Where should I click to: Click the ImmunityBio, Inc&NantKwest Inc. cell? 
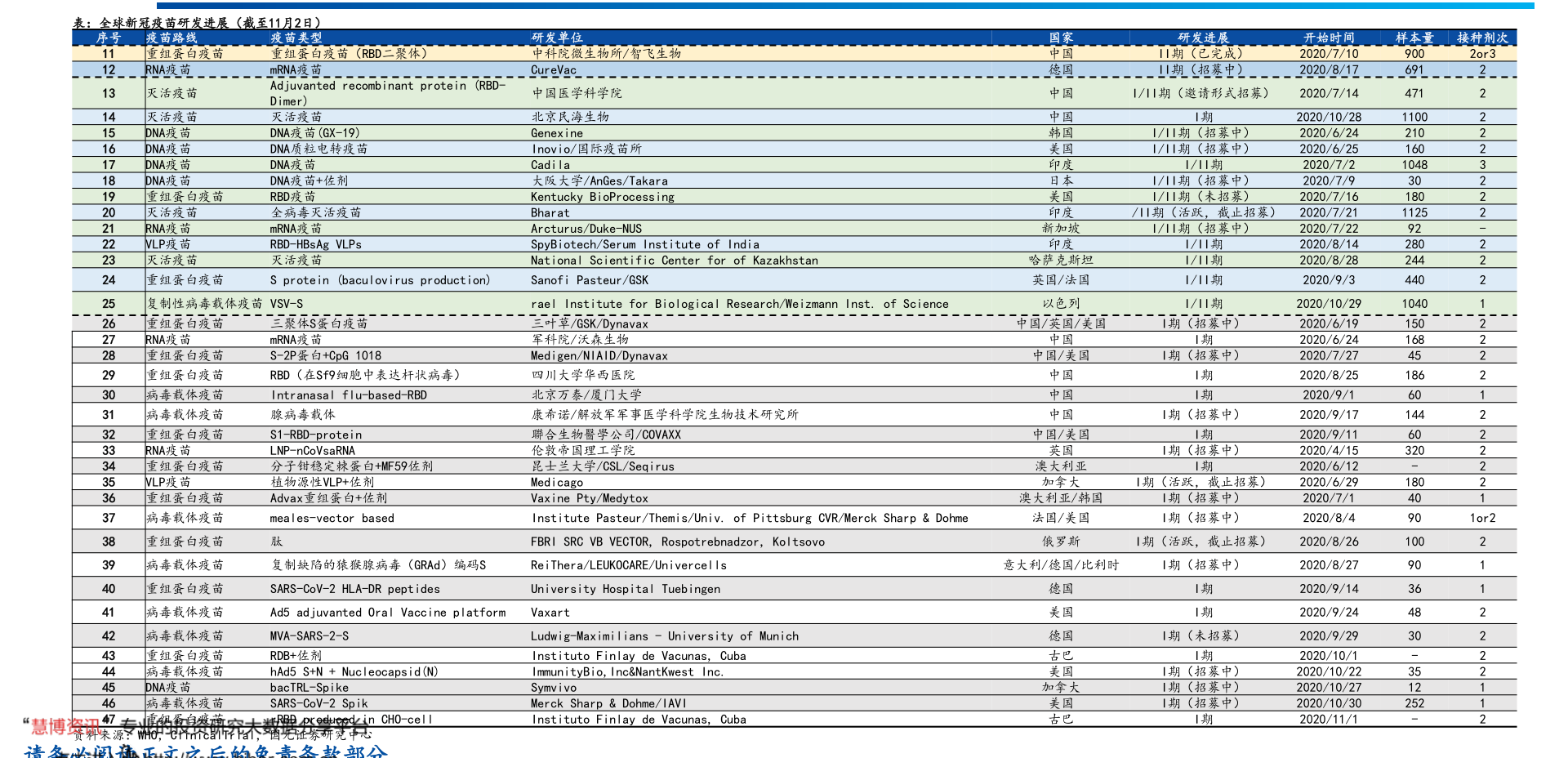627,671
